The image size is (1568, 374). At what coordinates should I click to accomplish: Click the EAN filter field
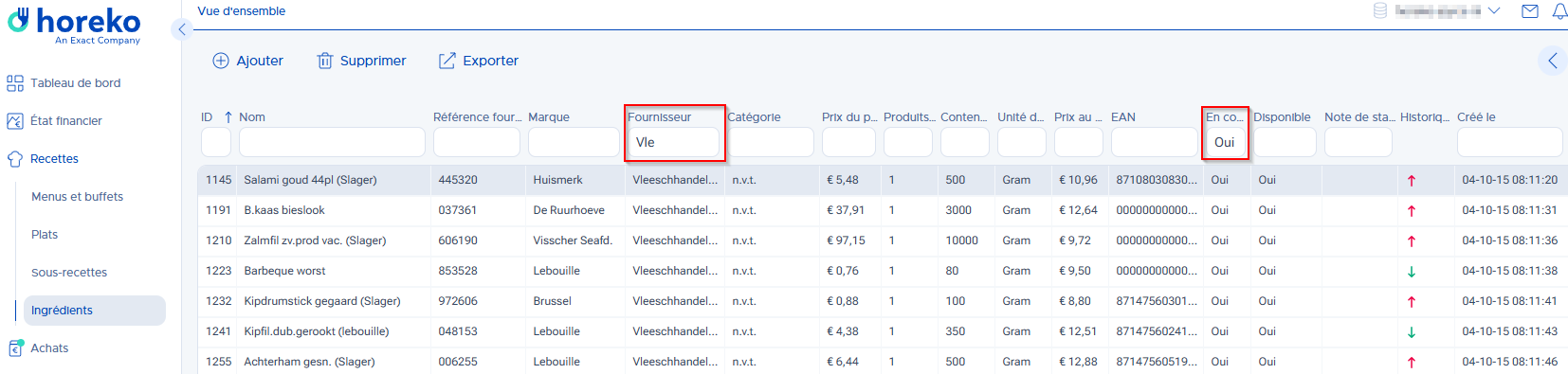coord(1155,142)
